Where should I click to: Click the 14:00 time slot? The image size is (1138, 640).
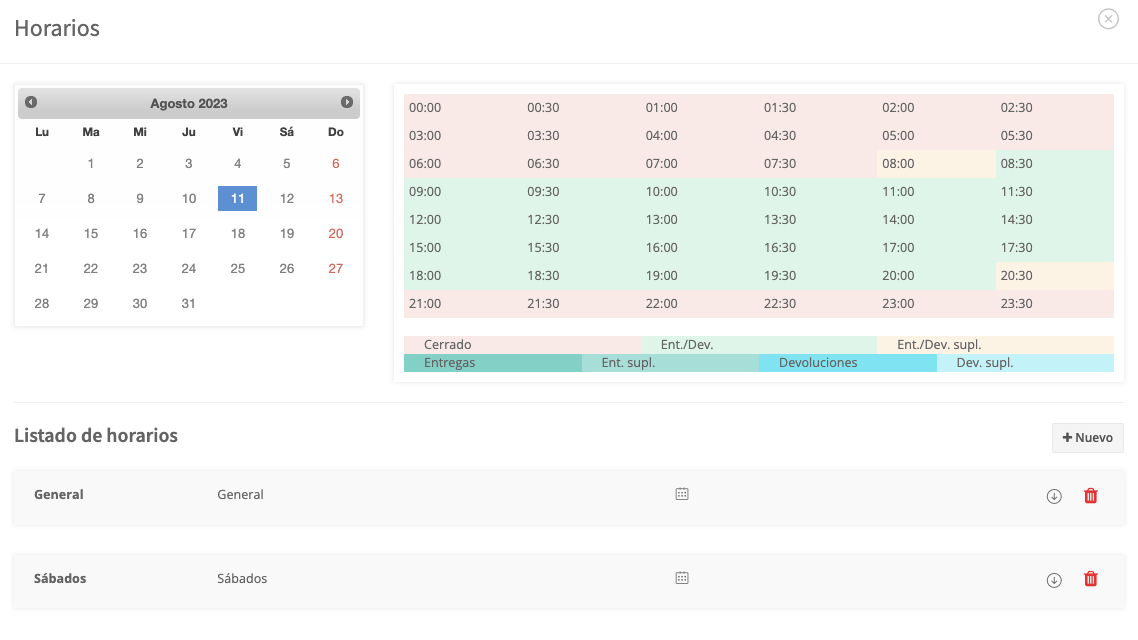coord(936,220)
